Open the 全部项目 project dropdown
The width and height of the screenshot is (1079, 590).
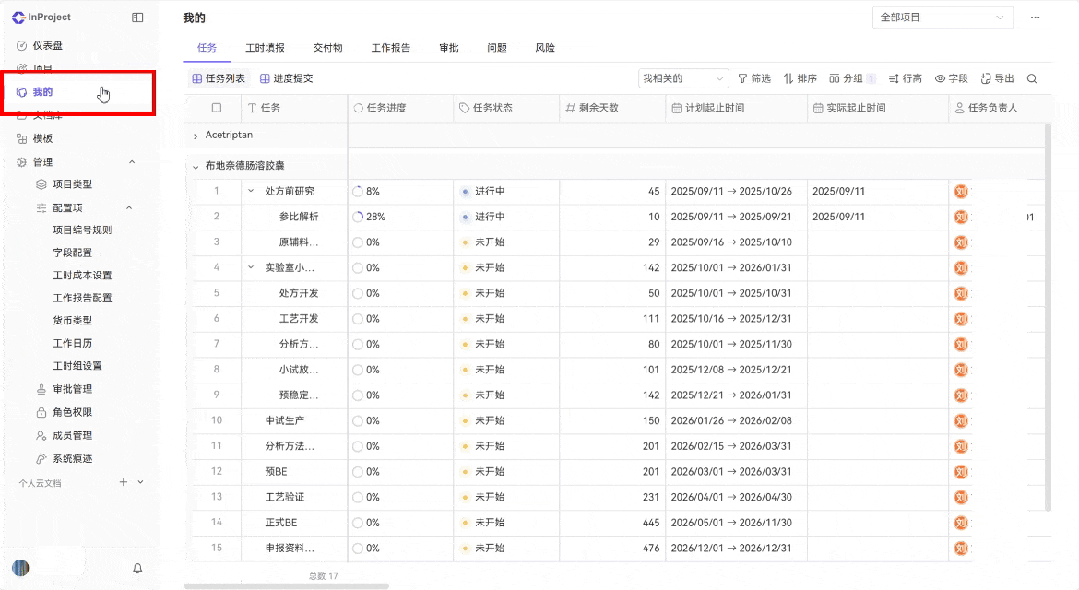click(940, 17)
